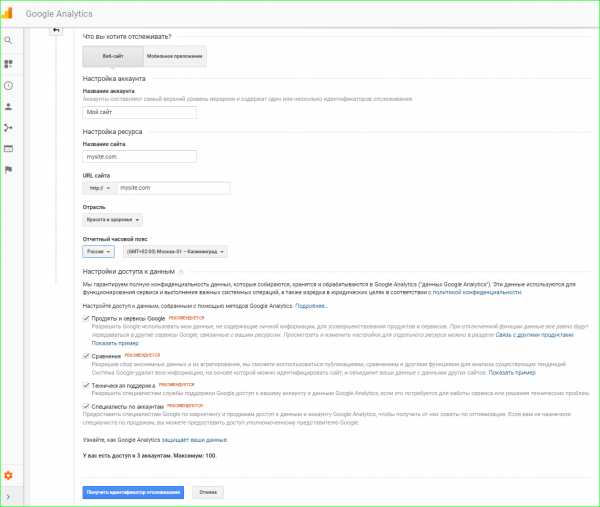Image resolution: width=600 pixels, height=507 pixels.
Task: Open Conversions flag icon in sidebar
Action: pos(8,169)
